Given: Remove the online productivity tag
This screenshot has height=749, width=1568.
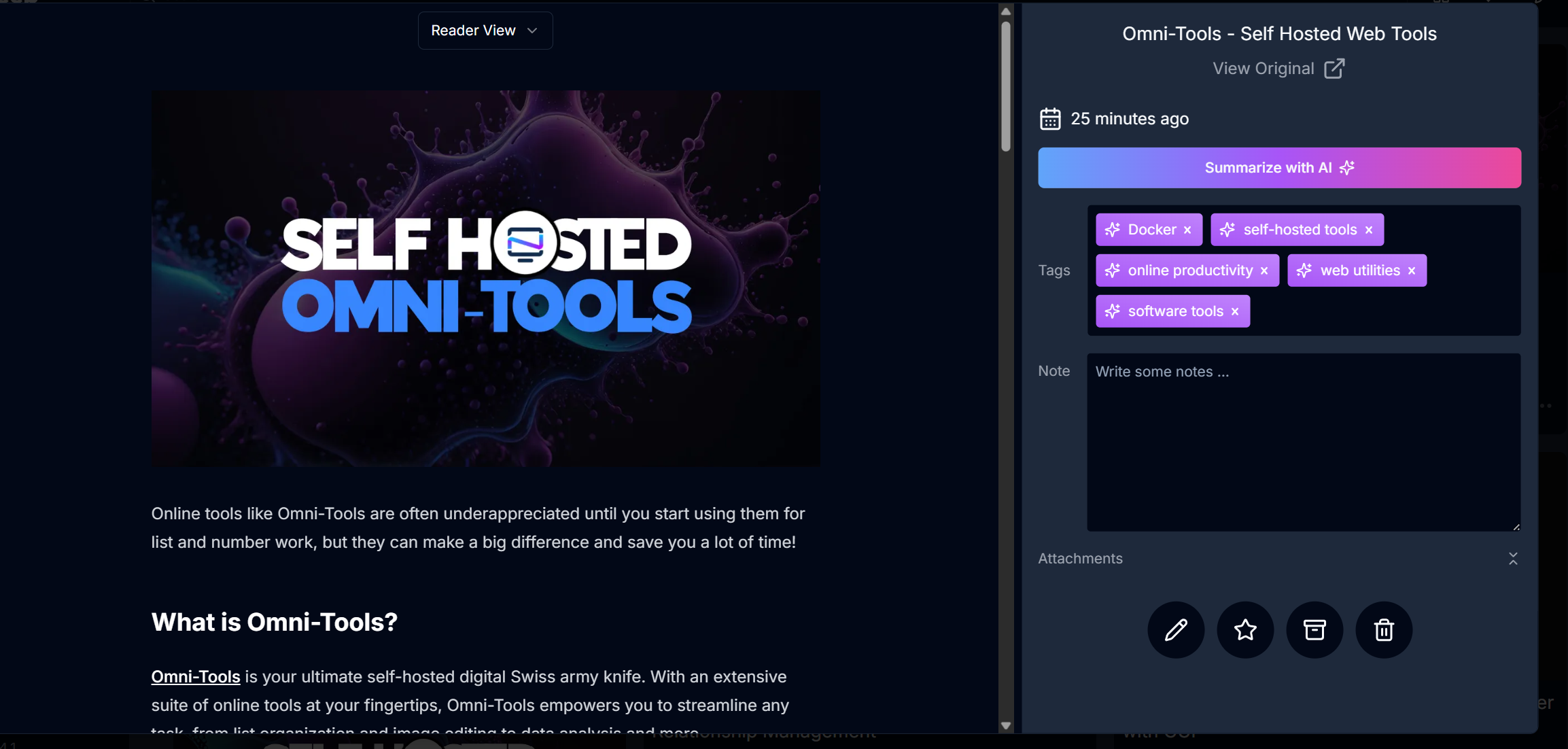Looking at the screenshot, I should 1264,271.
